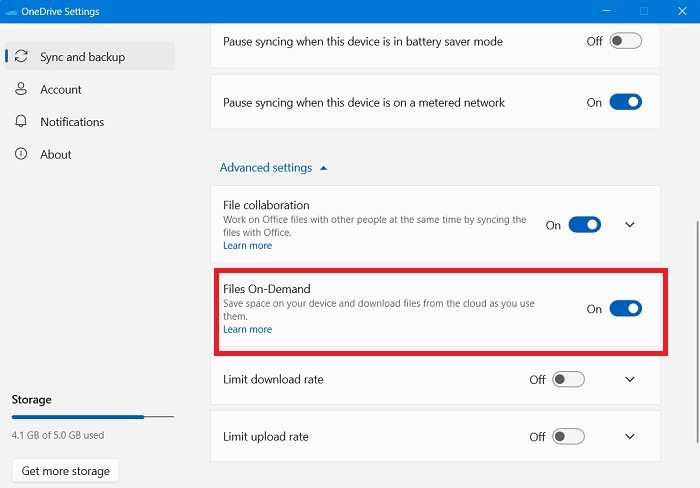Expand Limit upload rate options chevron
Viewport: 700px width, 488px height.
629,436
